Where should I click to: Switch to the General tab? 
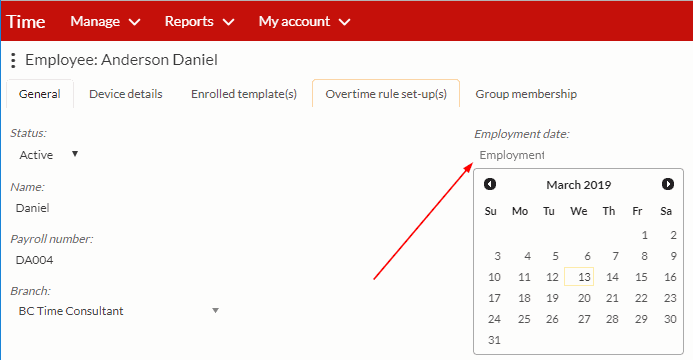(40, 94)
